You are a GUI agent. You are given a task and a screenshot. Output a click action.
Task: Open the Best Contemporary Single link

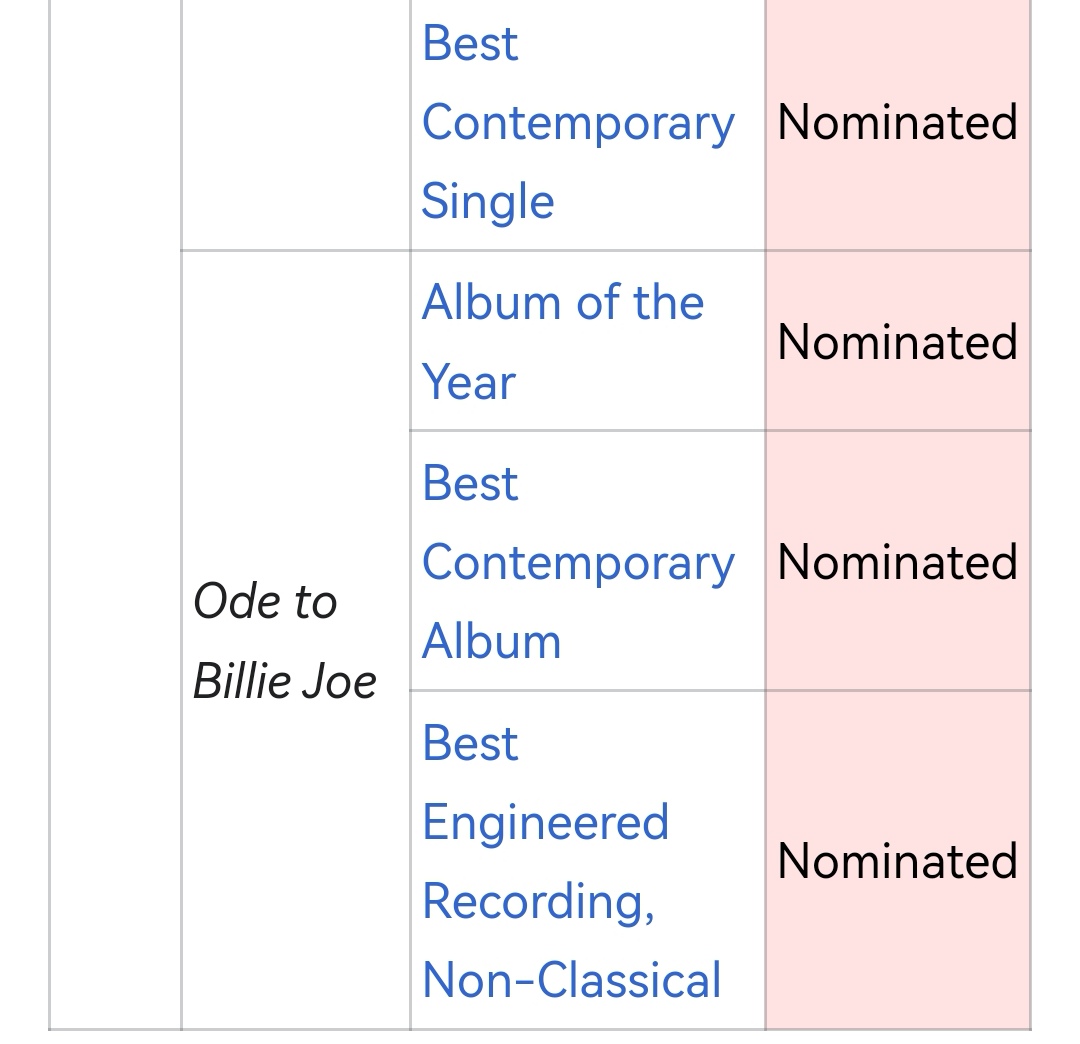coord(578,123)
